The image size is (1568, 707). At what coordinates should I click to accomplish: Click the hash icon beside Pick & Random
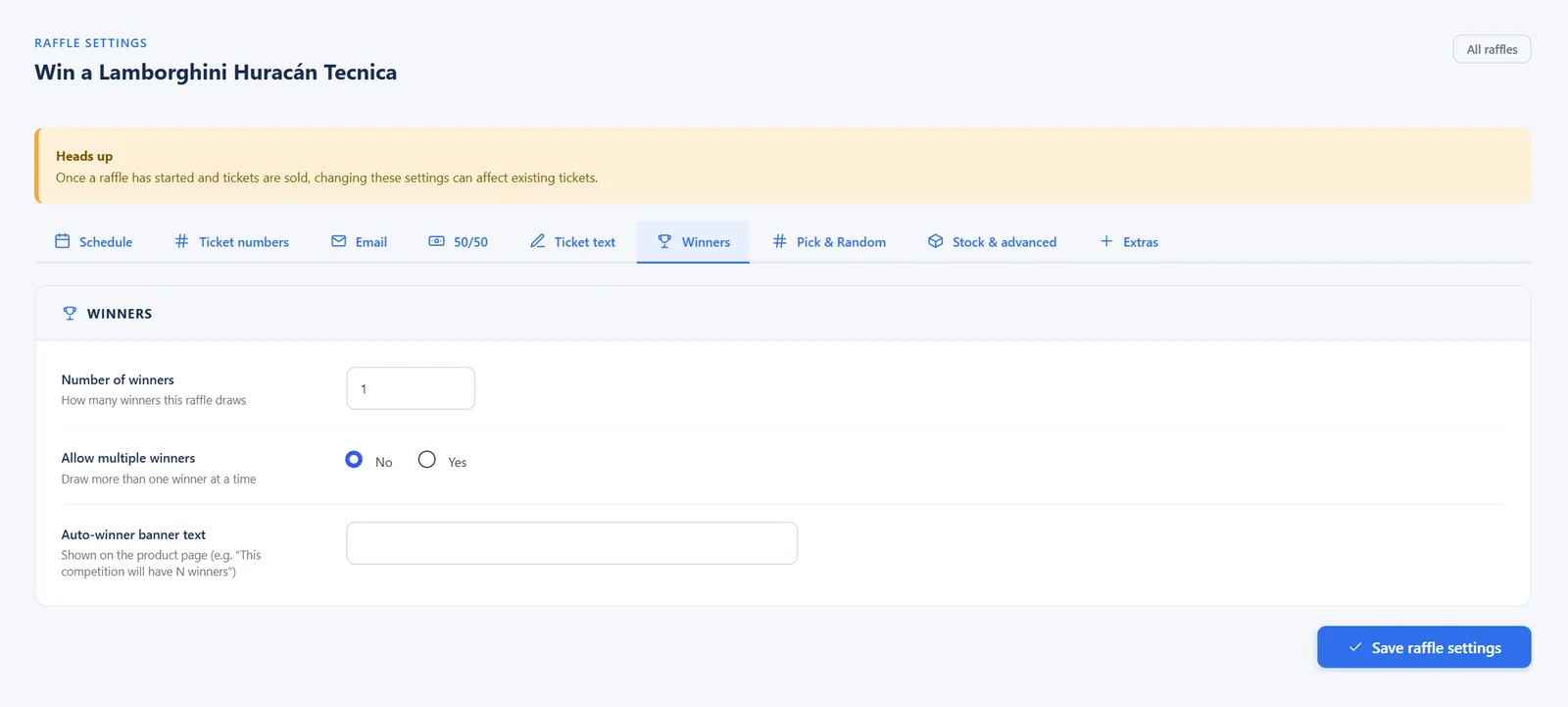pyautogui.click(x=779, y=241)
